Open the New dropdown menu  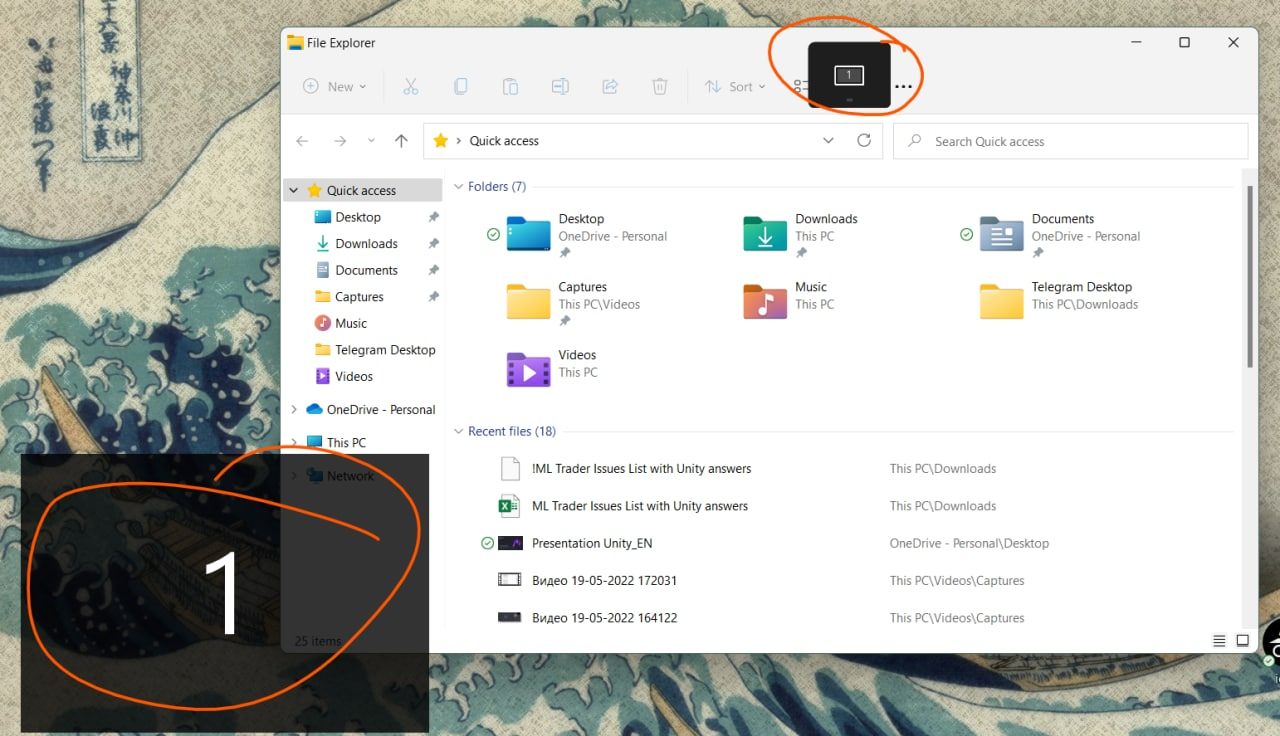click(335, 87)
